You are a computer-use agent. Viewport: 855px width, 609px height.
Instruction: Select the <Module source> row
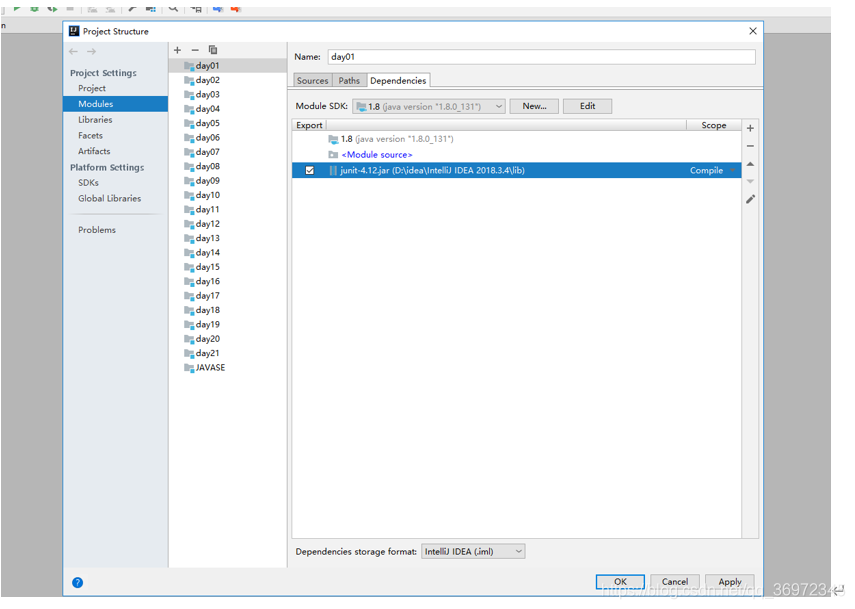click(x=516, y=155)
